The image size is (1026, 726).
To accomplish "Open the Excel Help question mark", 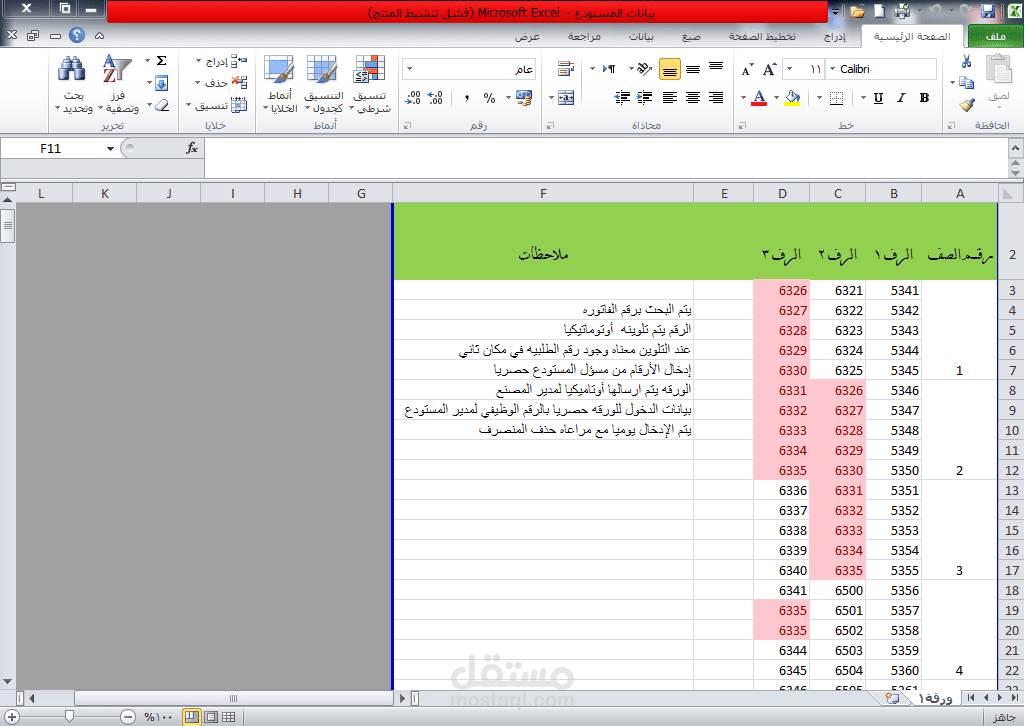I will [x=77, y=35].
